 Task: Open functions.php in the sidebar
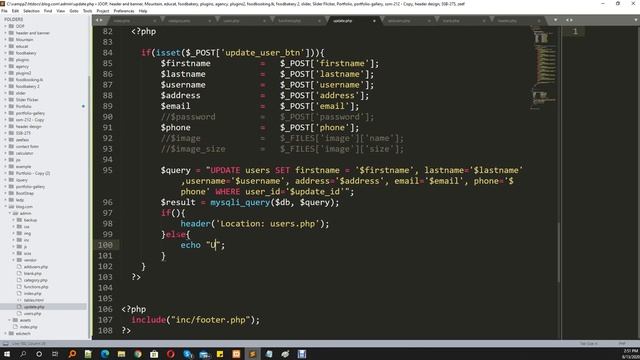[36, 287]
